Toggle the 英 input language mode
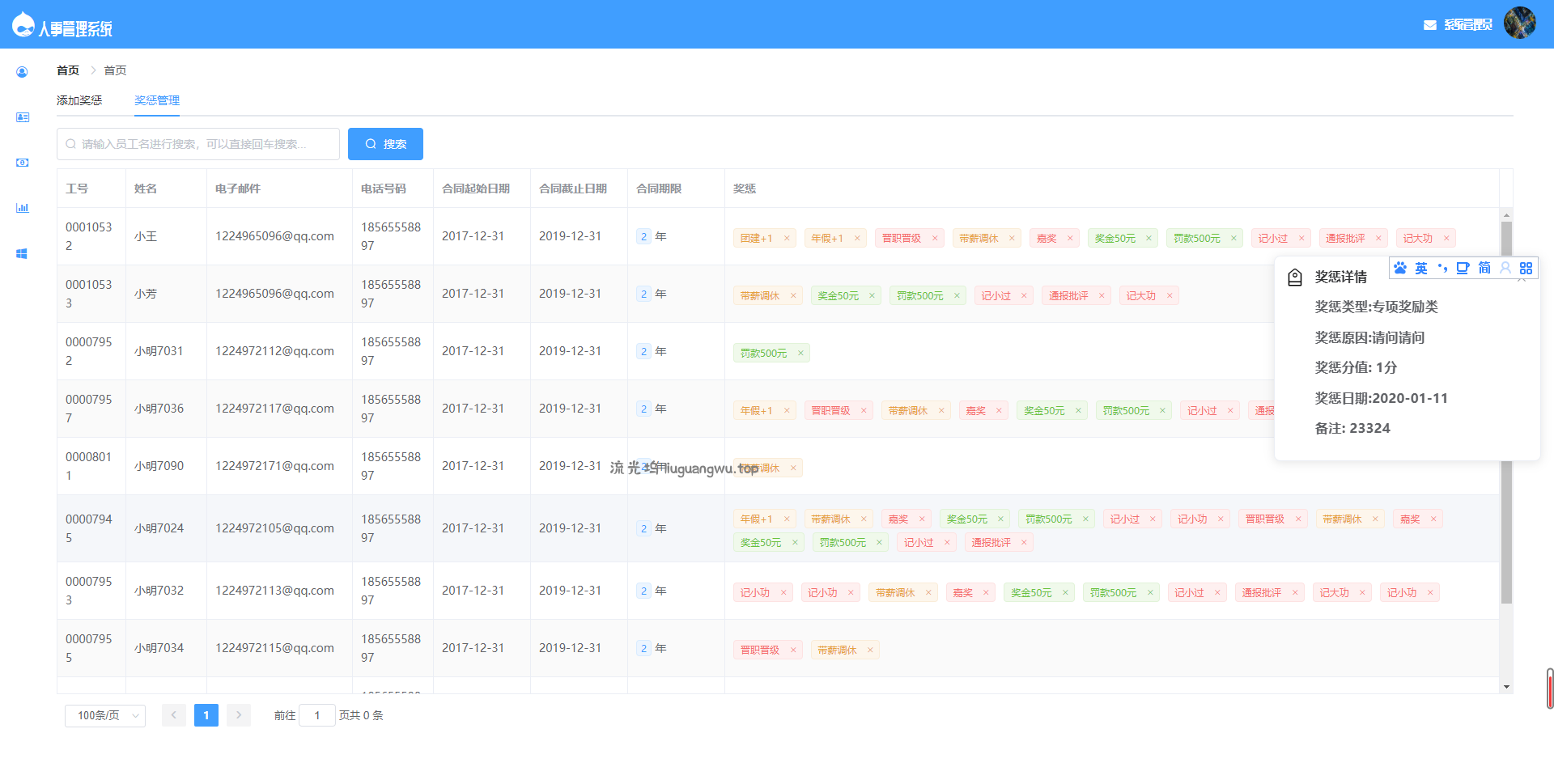 [x=1421, y=268]
